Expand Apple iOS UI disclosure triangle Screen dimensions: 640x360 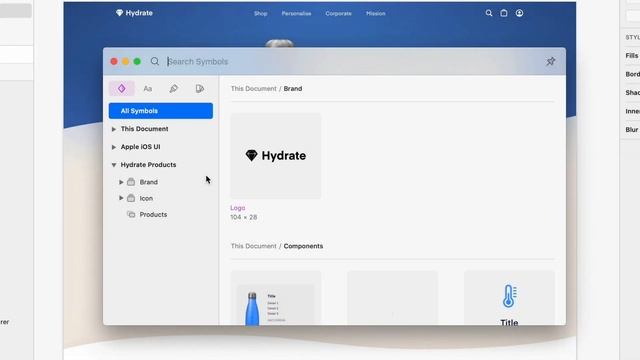114,147
